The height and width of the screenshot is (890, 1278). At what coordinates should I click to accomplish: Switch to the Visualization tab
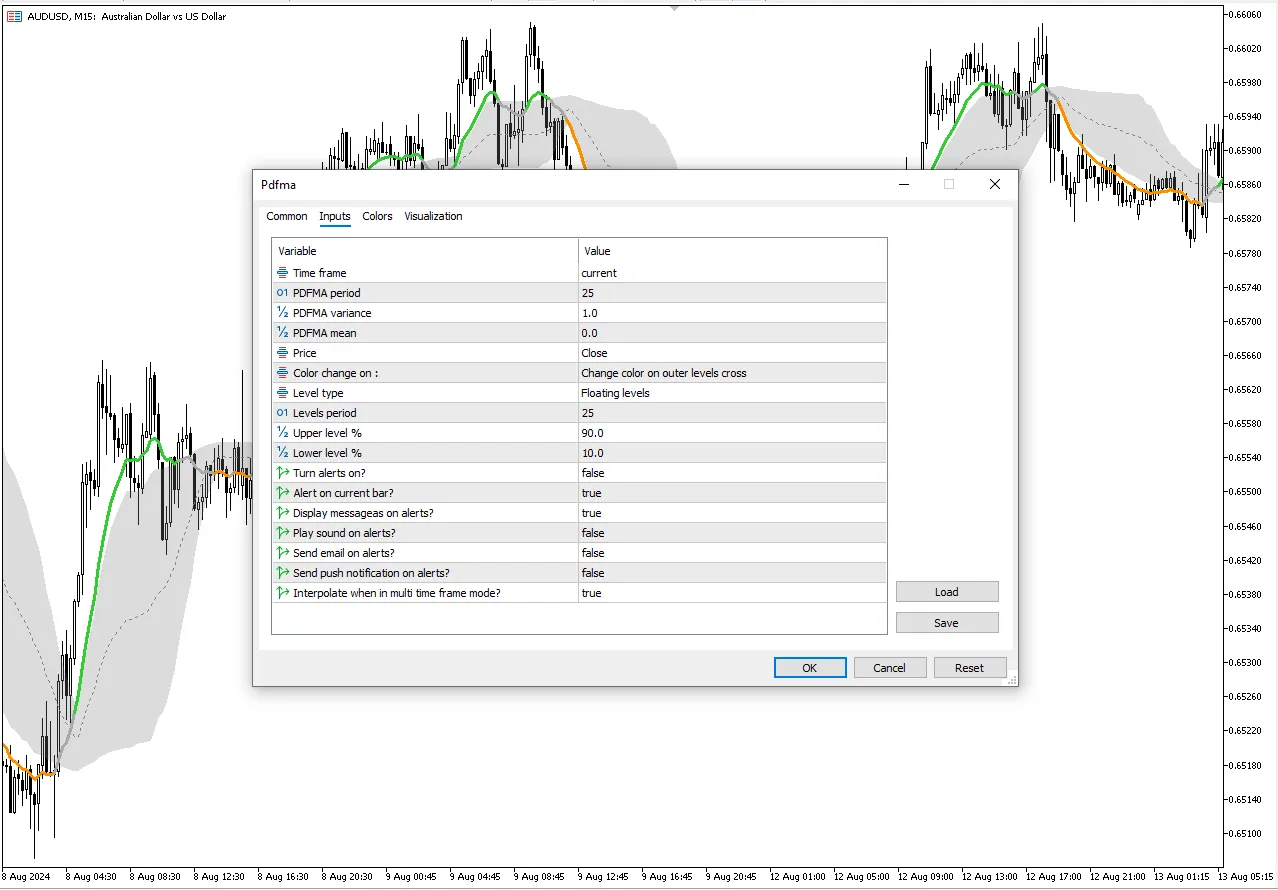tap(433, 216)
